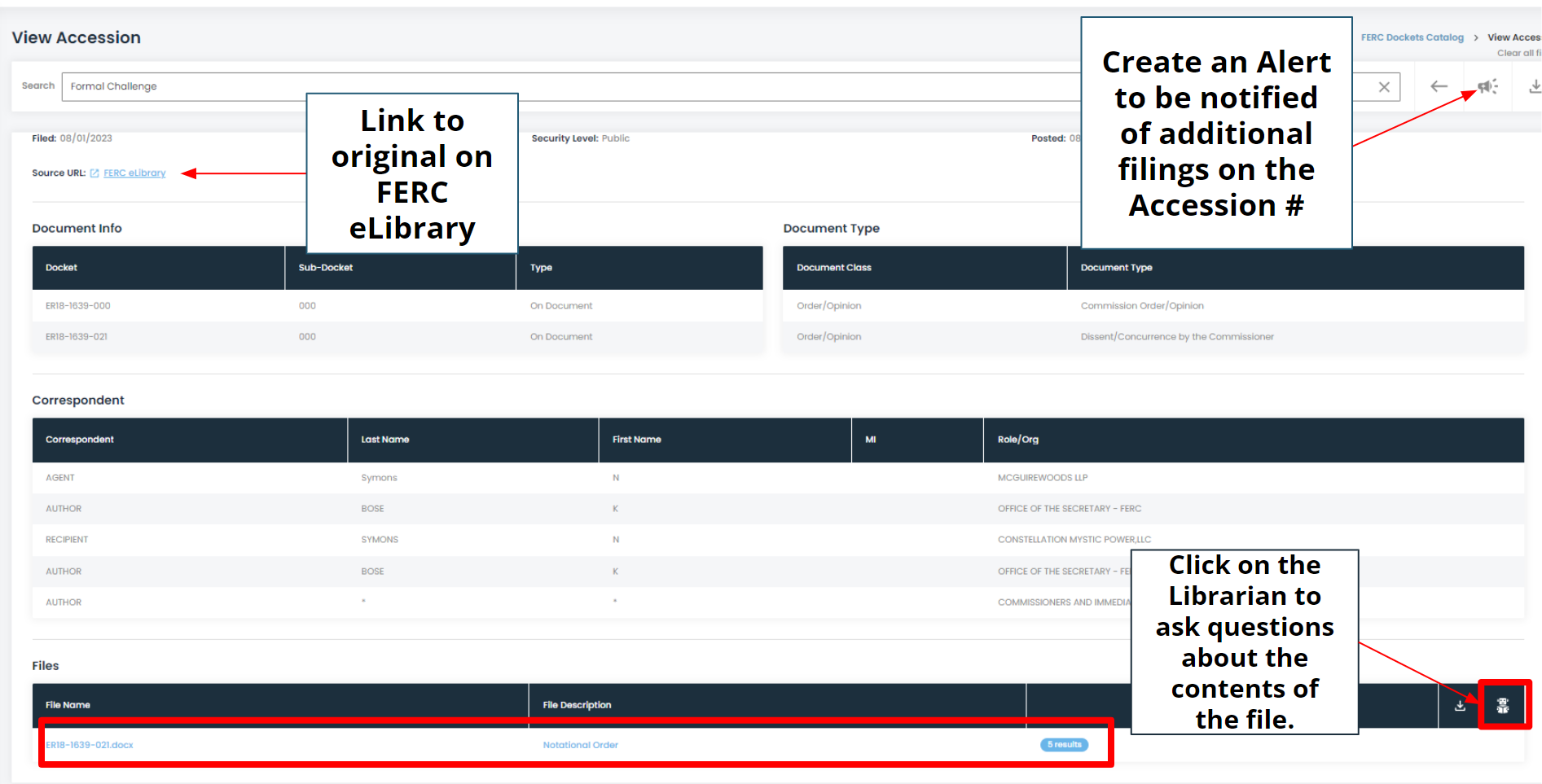Click the Correspondent column header

[x=190, y=440]
